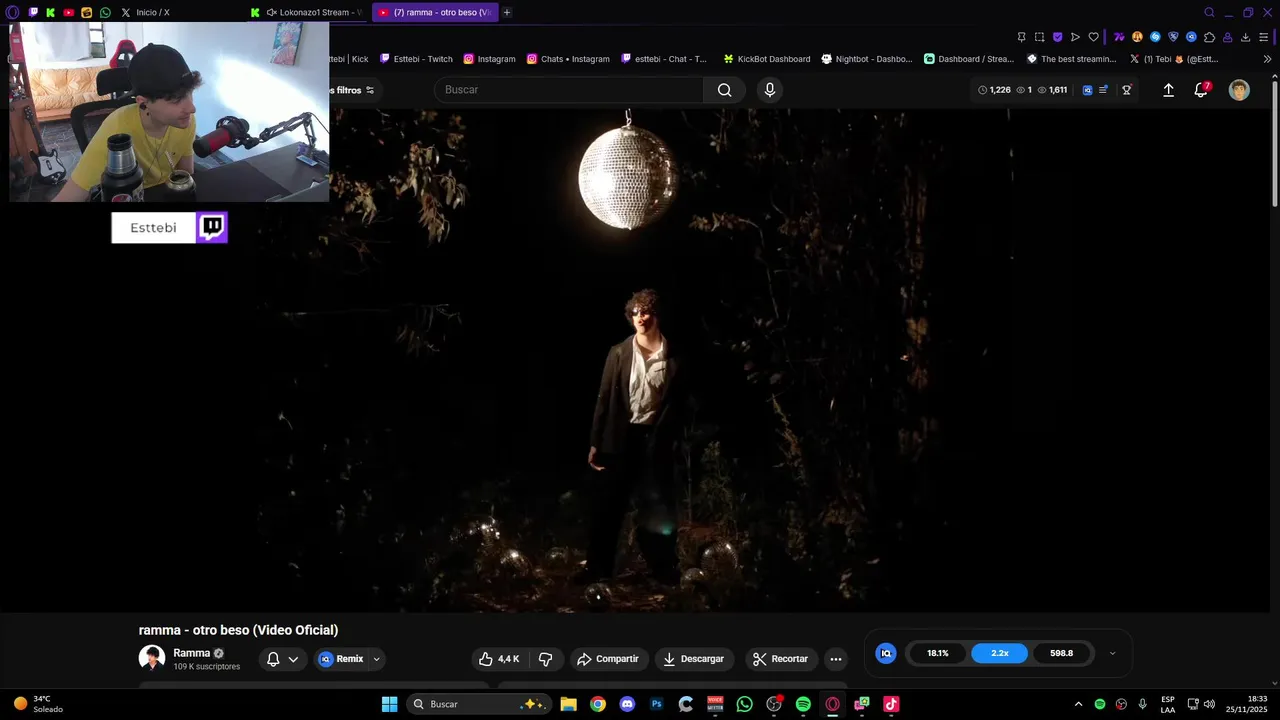1280x720 pixels.
Task: Open a new browser tab
Action: click(507, 12)
